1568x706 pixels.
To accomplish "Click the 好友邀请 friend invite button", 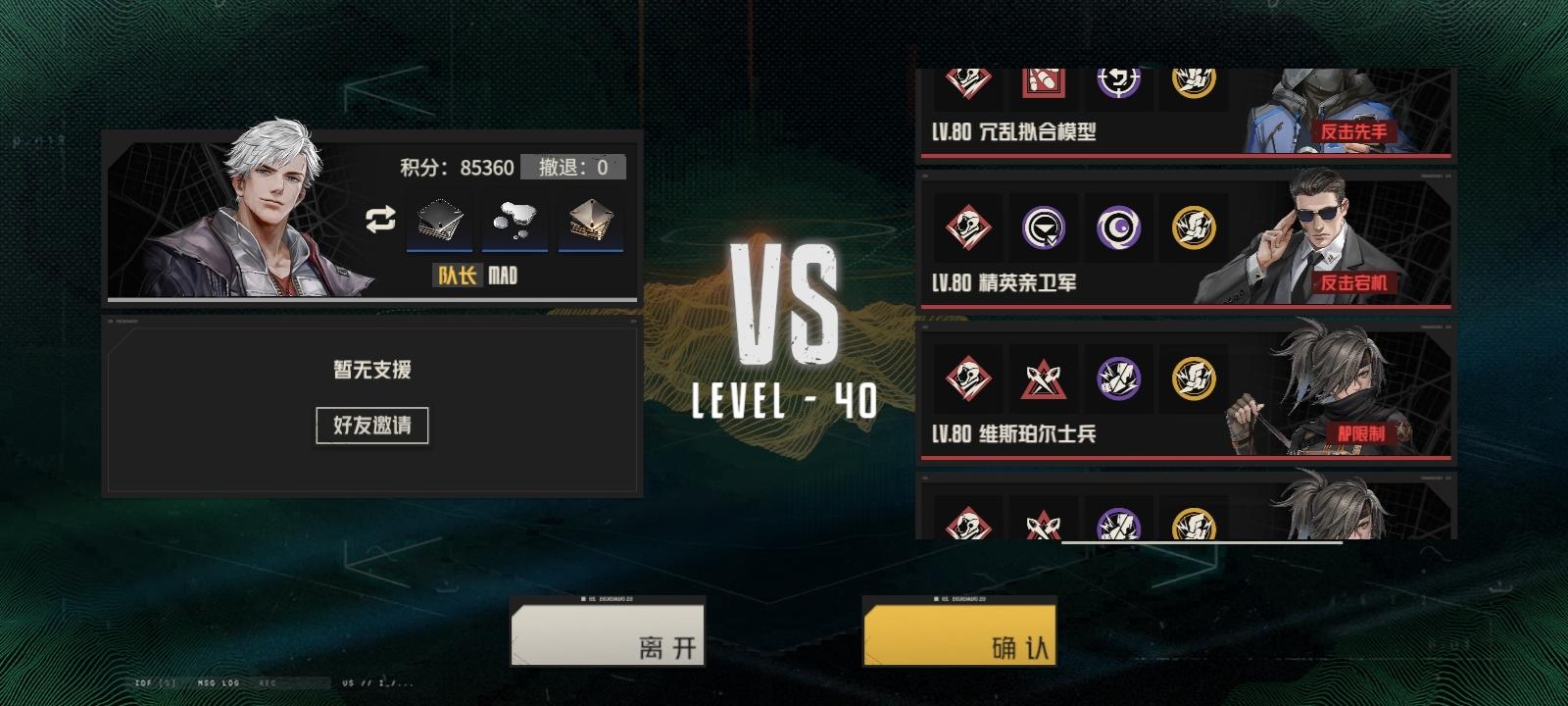I will pyautogui.click(x=372, y=426).
